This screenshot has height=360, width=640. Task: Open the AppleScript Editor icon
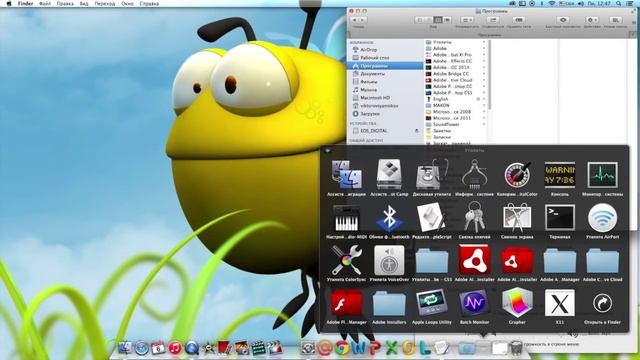431,218
